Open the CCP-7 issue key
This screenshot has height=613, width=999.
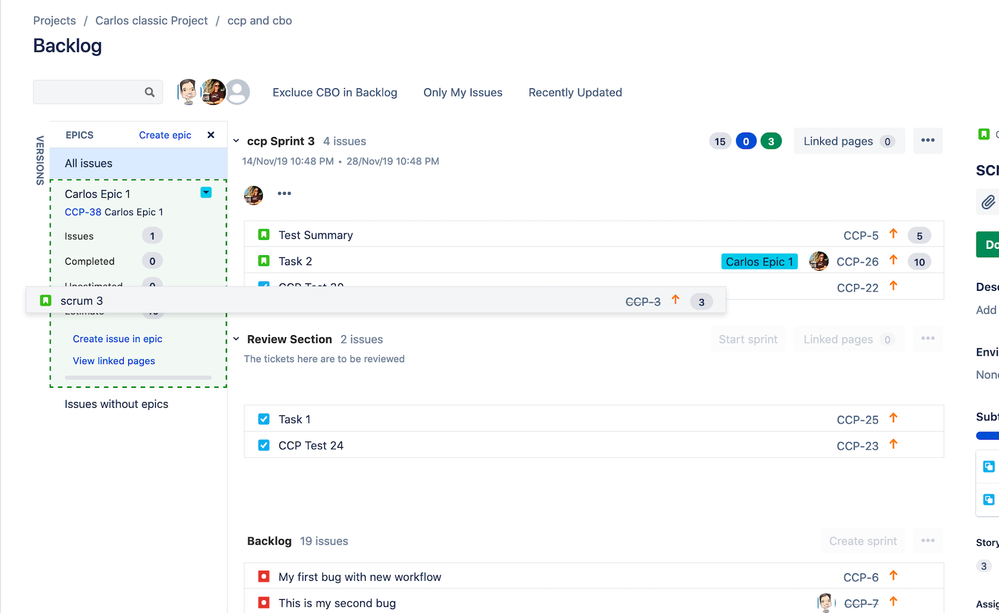pyautogui.click(x=861, y=603)
